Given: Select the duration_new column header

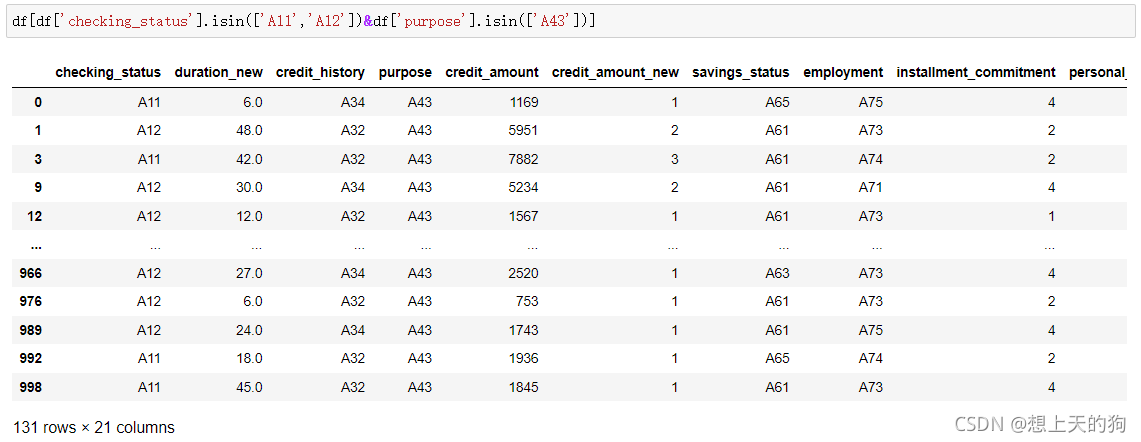Looking at the screenshot, I should coord(218,72).
